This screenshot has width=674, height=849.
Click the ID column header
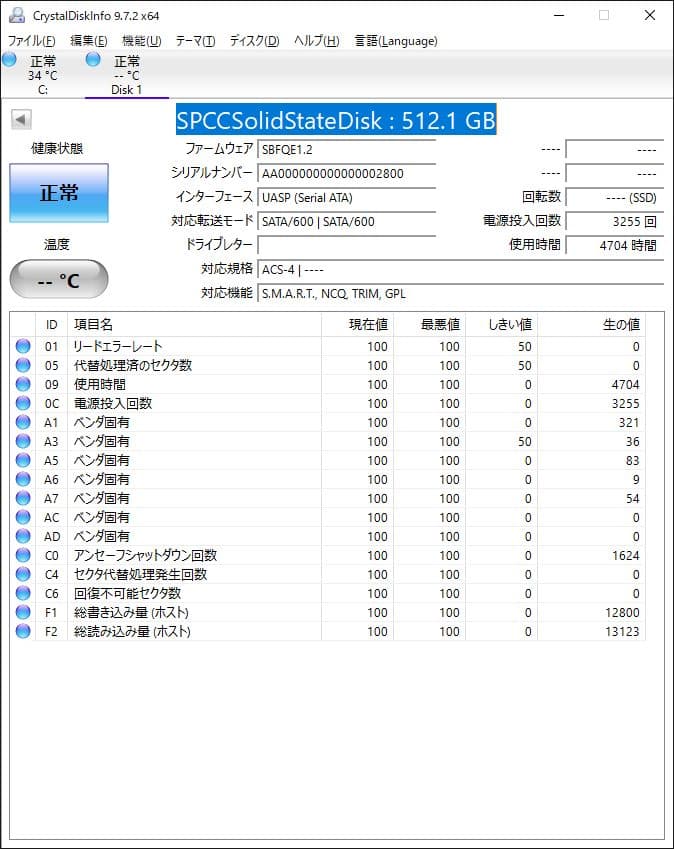point(51,324)
